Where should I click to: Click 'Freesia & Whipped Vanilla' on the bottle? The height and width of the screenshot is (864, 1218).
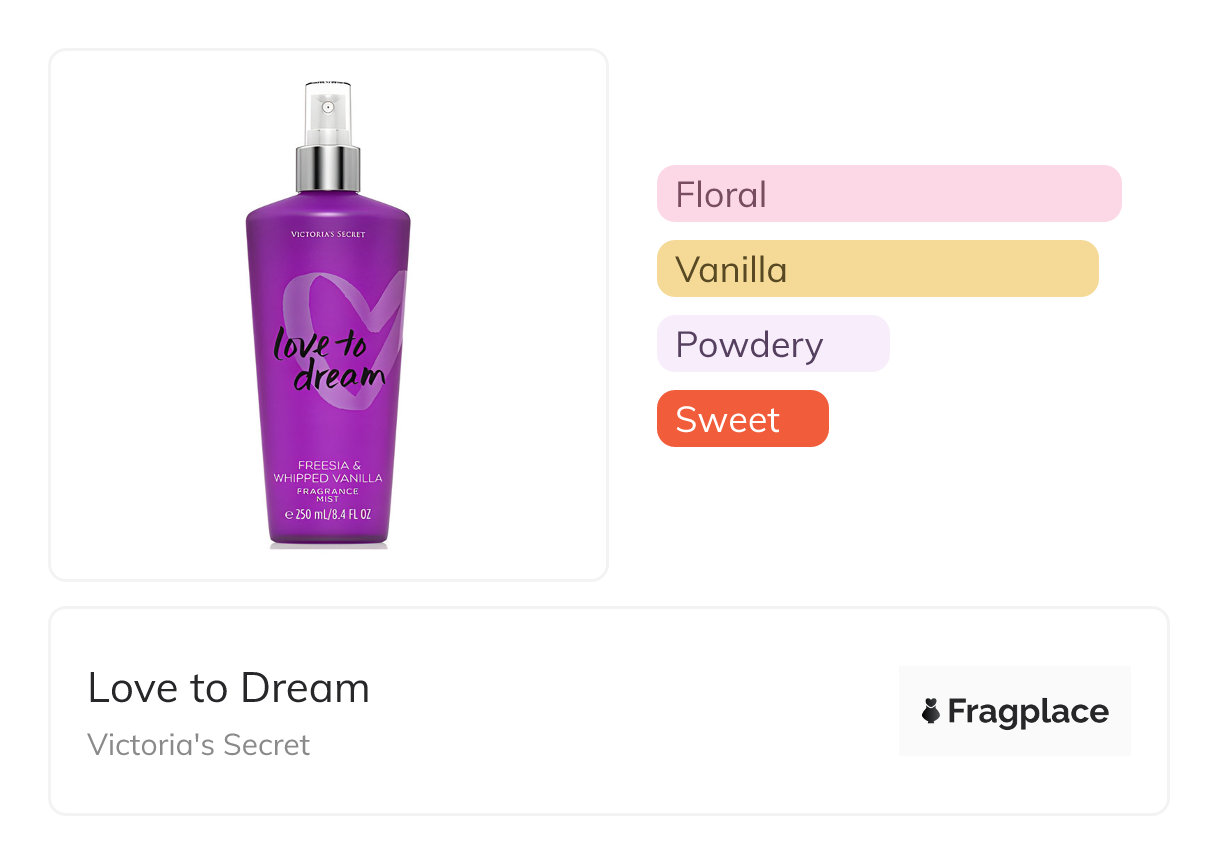coord(328,471)
